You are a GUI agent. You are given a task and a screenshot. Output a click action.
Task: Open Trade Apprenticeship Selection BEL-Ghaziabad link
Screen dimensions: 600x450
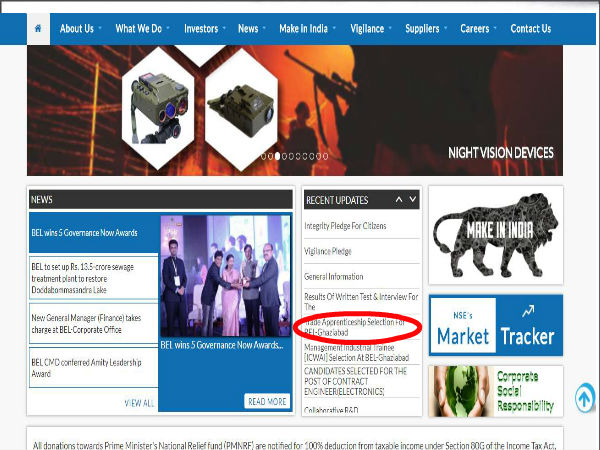coord(355,327)
